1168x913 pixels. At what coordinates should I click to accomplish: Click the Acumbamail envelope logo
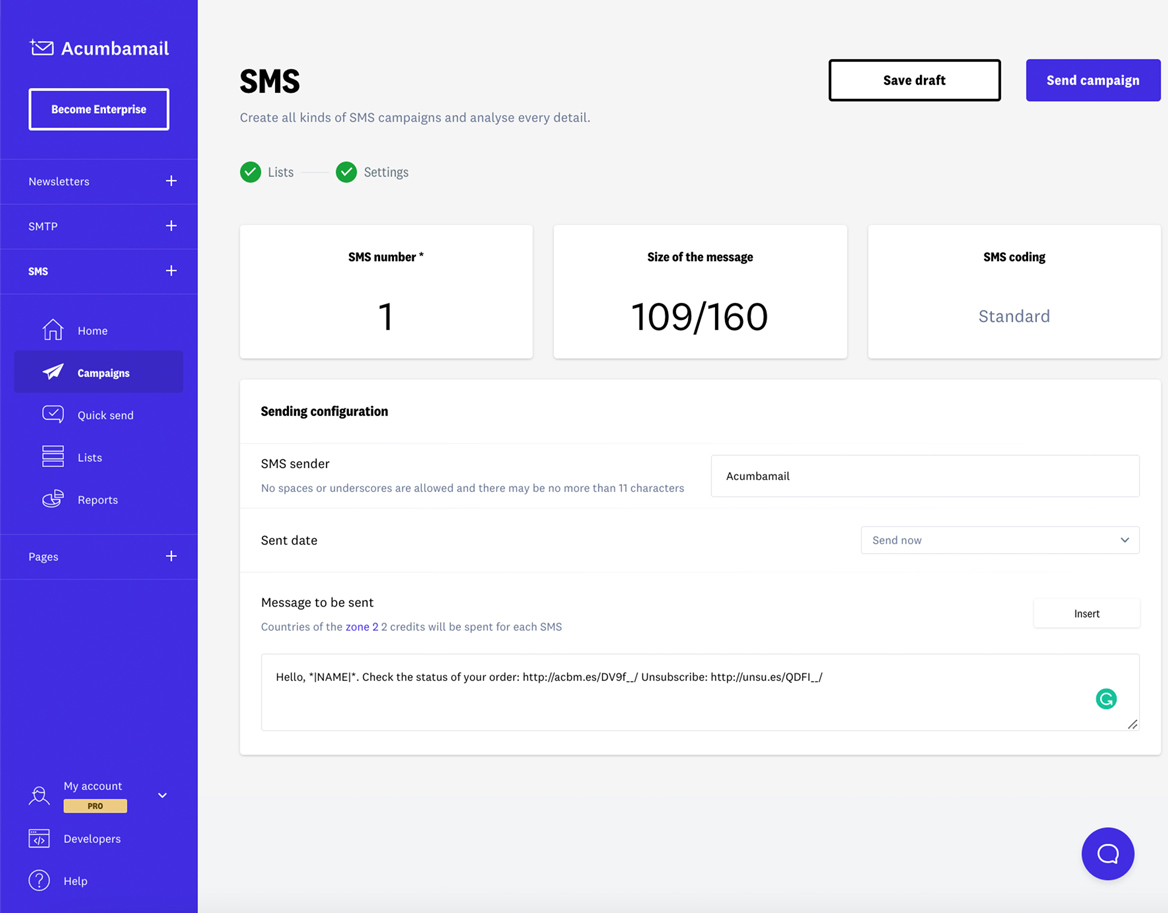40,47
